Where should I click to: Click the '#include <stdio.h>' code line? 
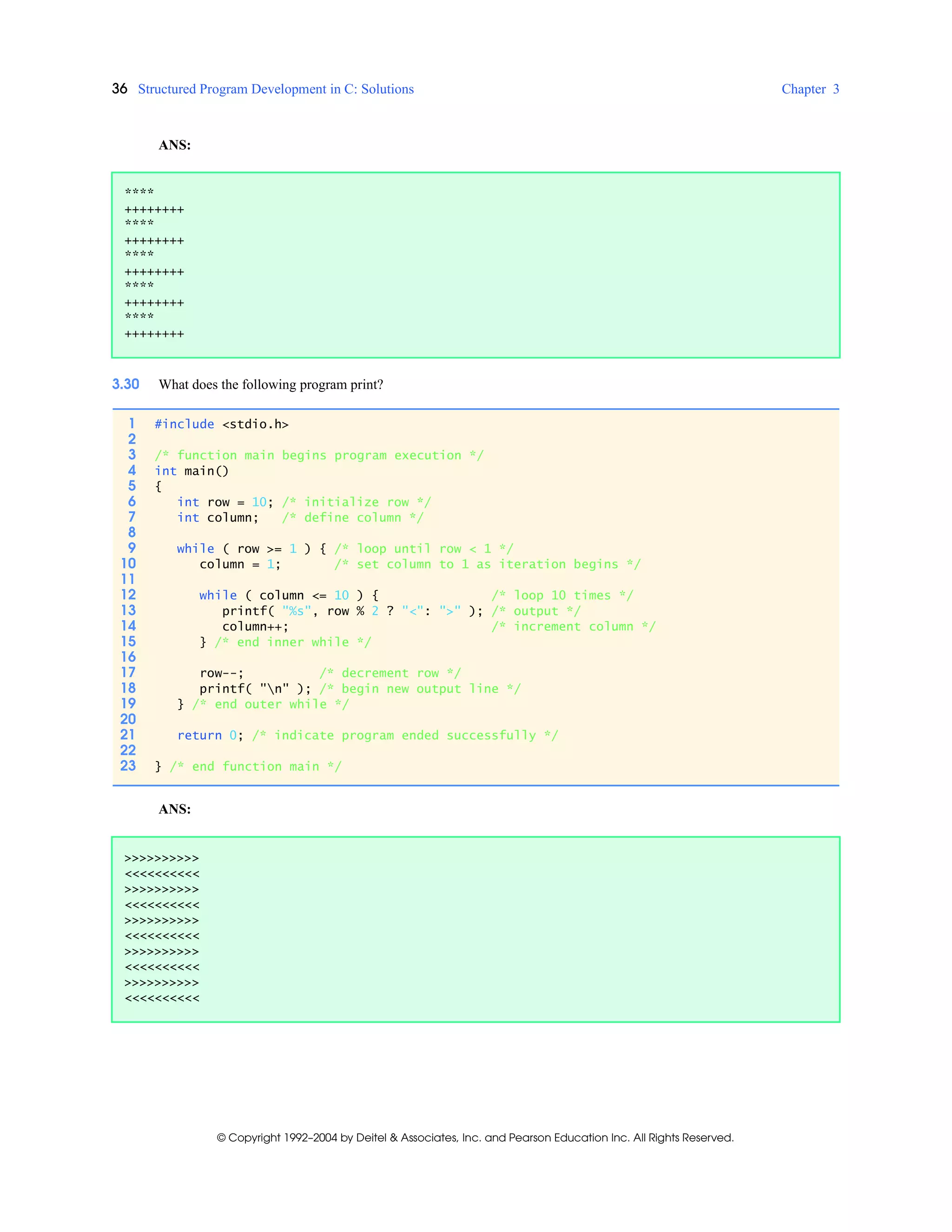click(x=221, y=424)
